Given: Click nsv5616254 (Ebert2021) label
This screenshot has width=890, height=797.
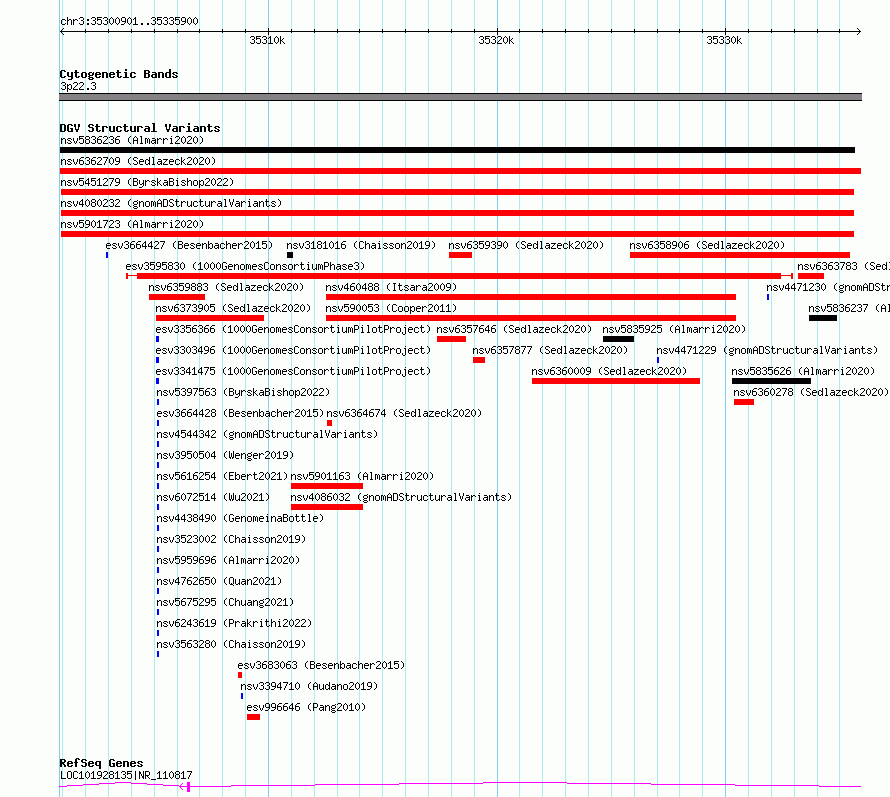Looking at the screenshot, I should click(222, 476).
